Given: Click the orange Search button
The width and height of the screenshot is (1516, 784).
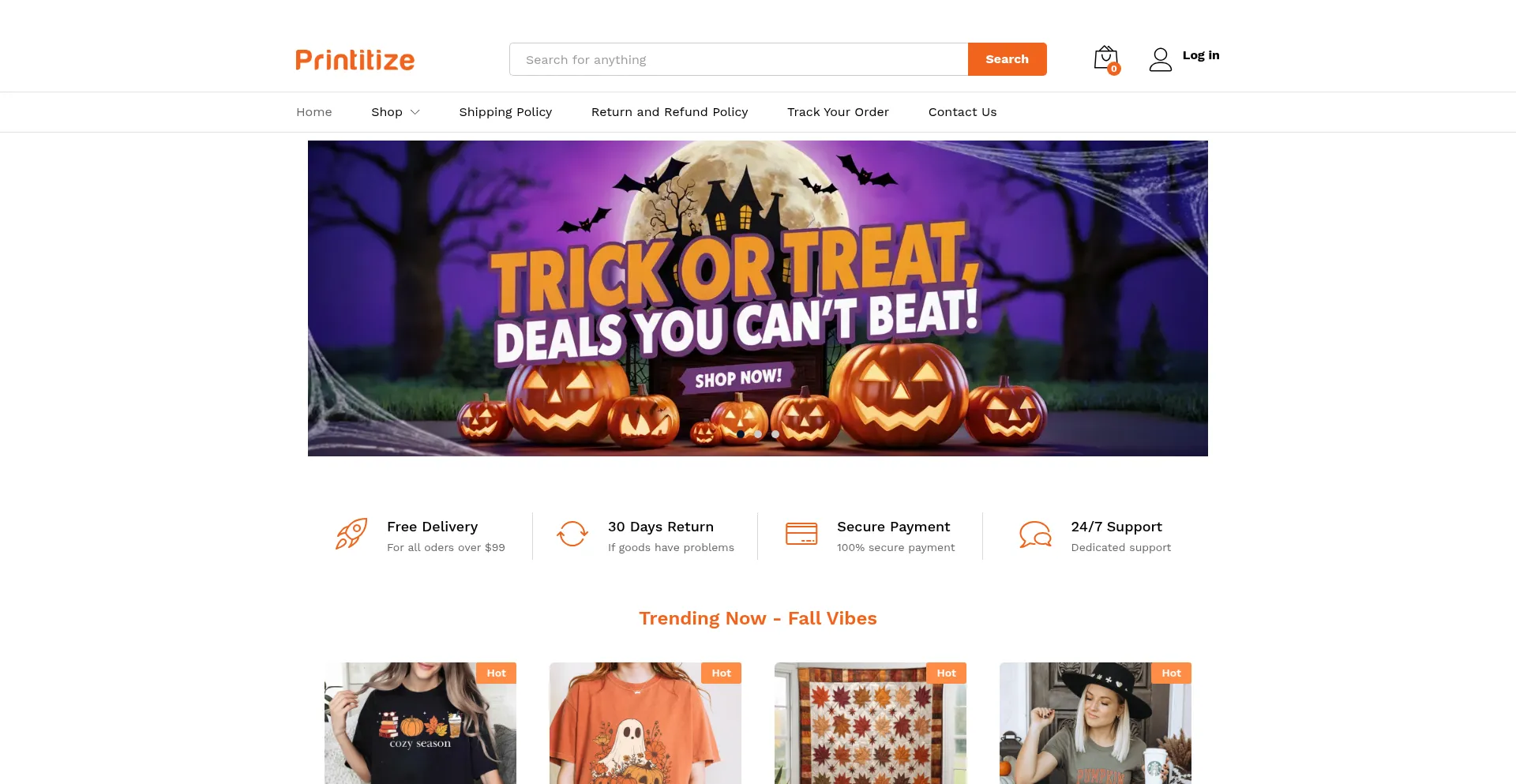Looking at the screenshot, I should coord(1008,59).
